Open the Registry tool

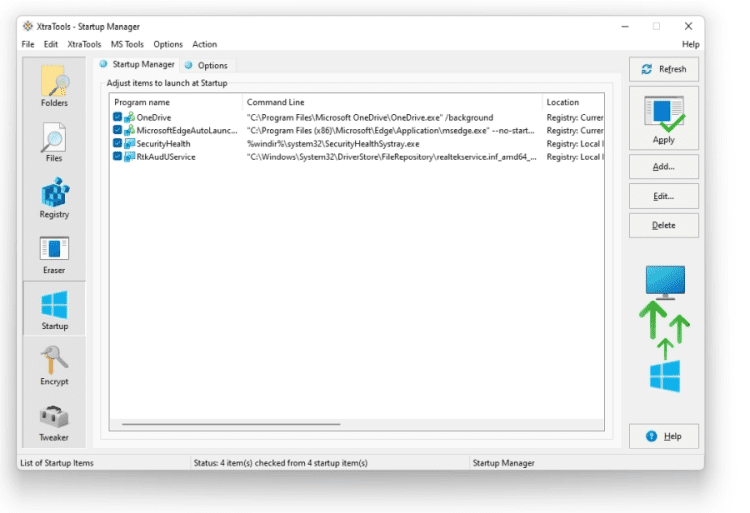[x=54, y=198]
